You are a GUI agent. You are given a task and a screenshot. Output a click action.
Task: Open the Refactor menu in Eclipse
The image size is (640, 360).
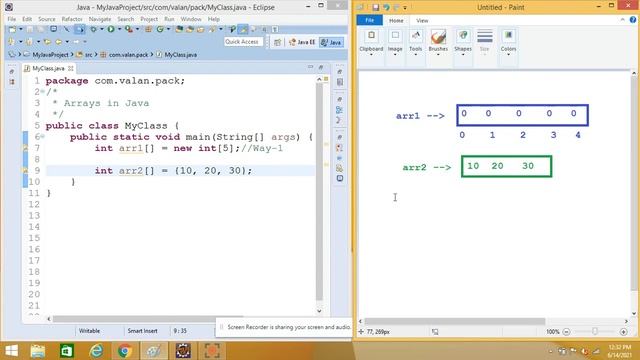[72, 19]
